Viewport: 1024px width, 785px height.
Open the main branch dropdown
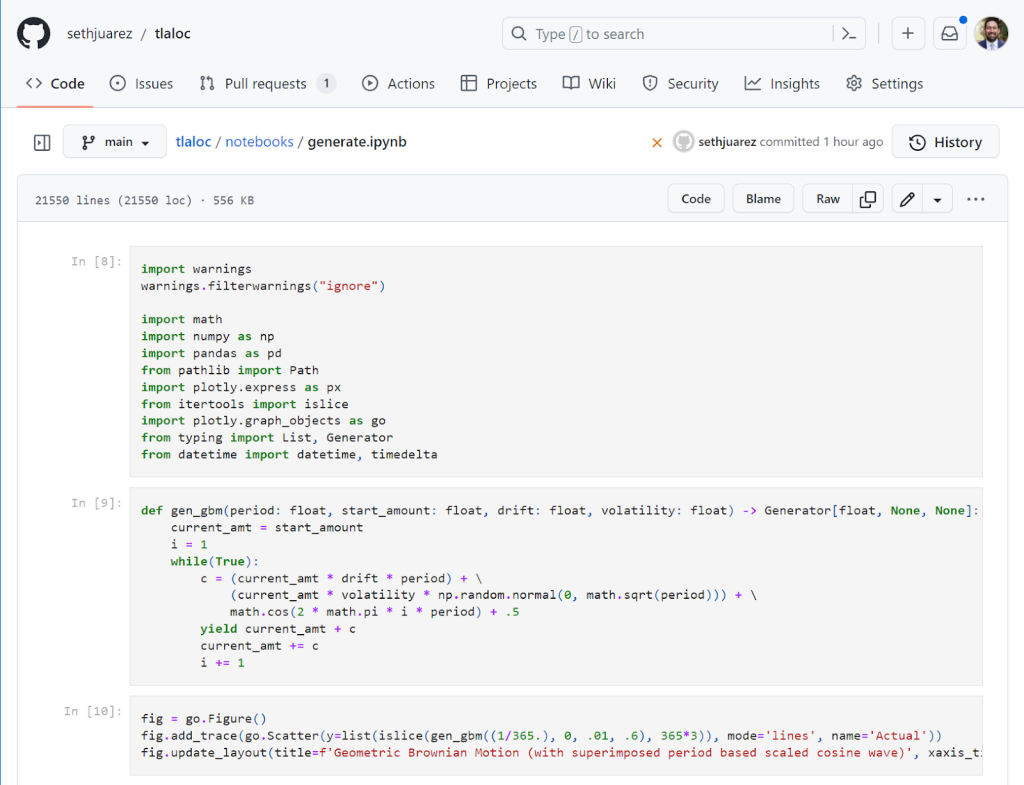pos(115,142)
